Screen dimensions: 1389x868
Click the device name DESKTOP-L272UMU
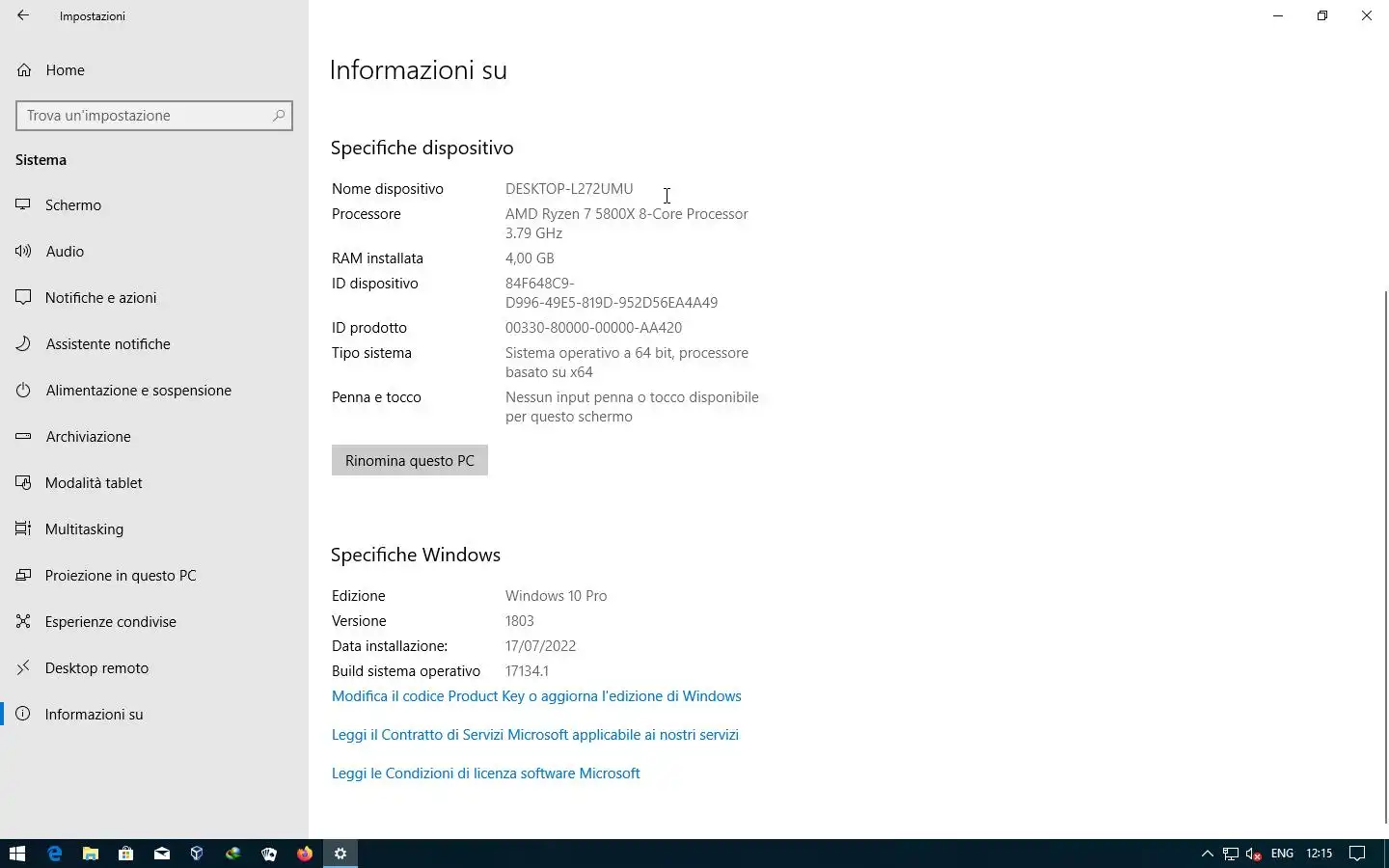coord(569,189)
